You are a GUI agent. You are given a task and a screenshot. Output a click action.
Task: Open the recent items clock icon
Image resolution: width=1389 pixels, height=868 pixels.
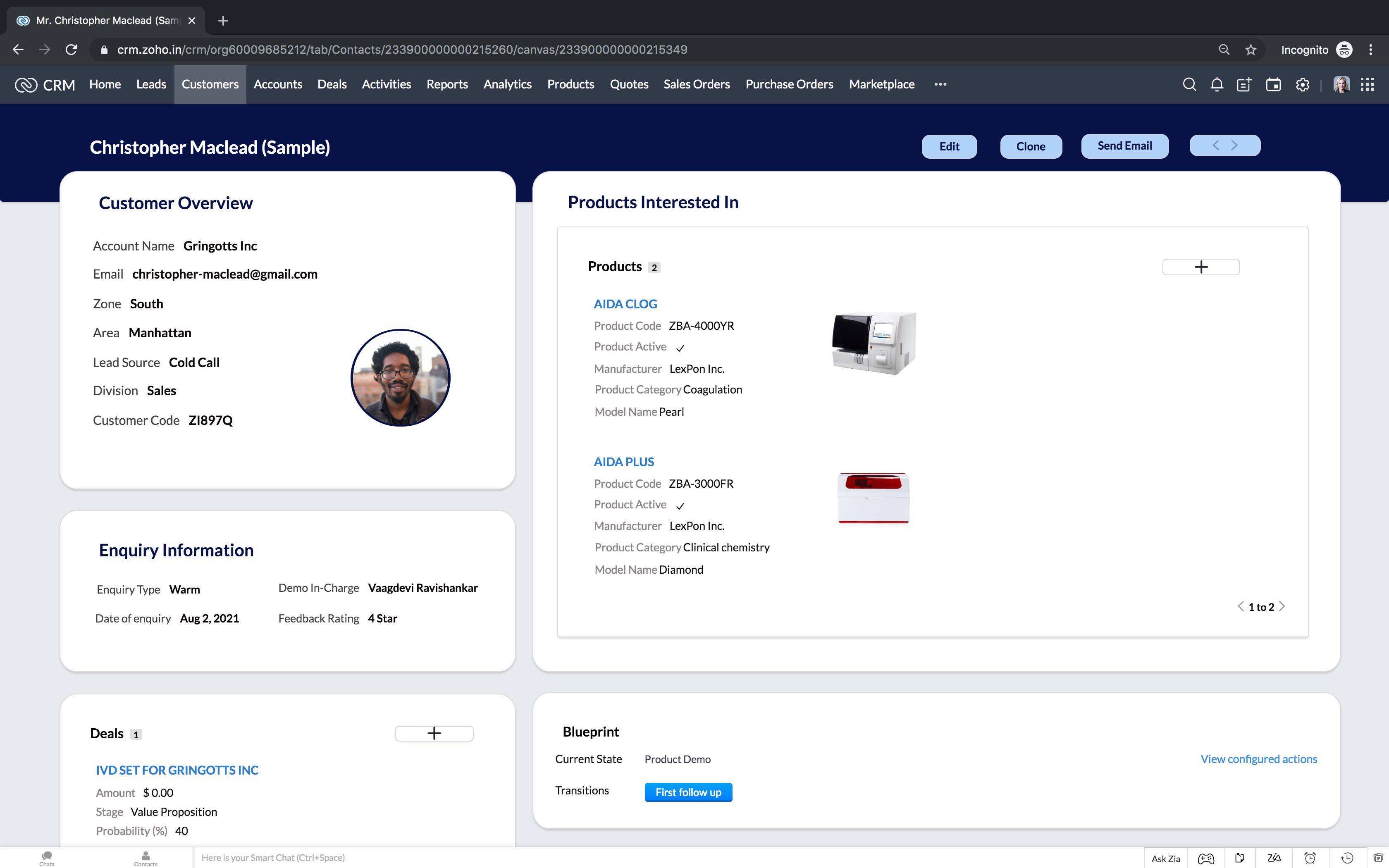(1346, 858)
